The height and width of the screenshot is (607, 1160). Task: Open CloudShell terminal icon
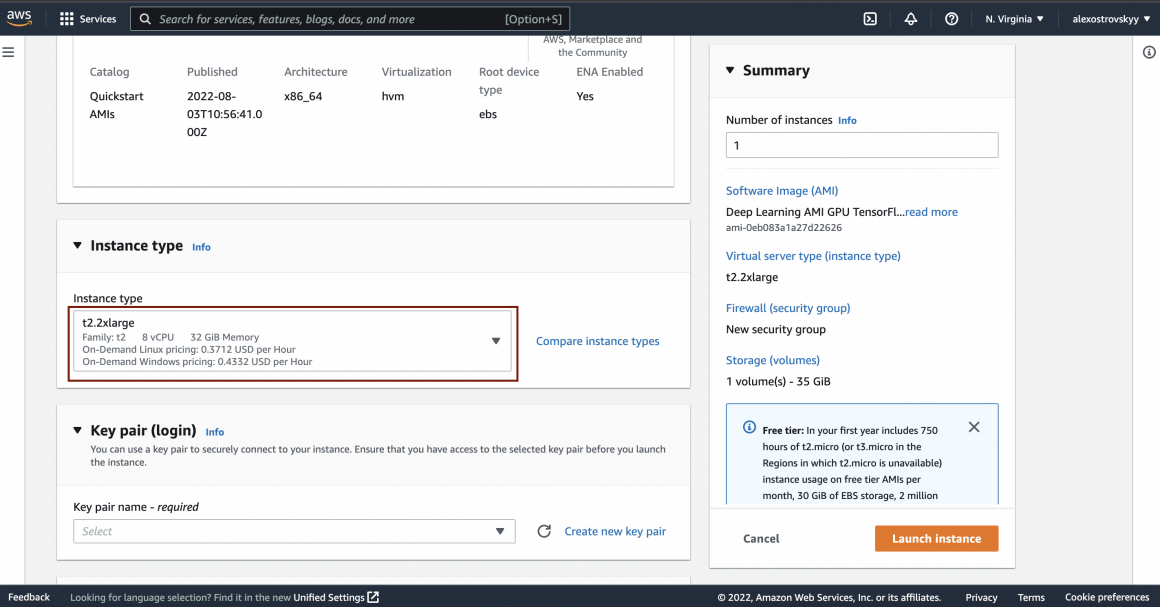pyautogui.click(x=870, y=19)
